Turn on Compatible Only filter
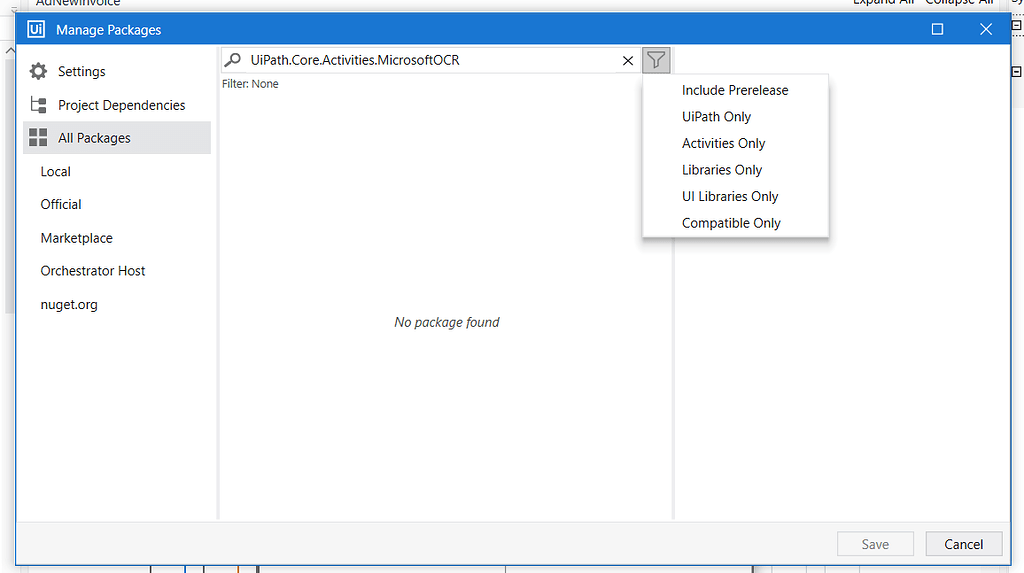The width and height of the screenshot is (1024, 573). tap(735, 223)
